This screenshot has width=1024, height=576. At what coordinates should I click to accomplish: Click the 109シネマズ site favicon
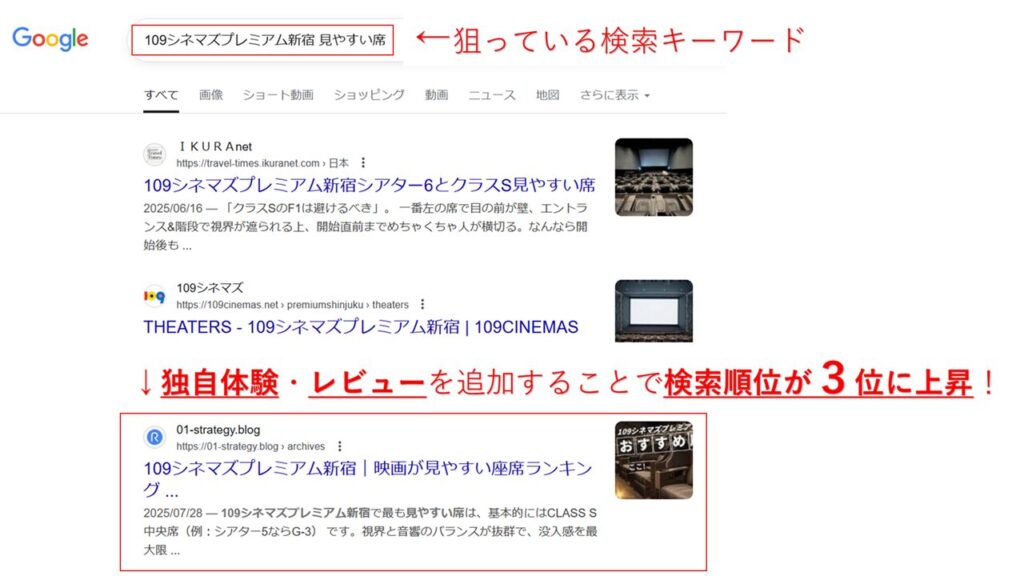(x=155, y=296)
